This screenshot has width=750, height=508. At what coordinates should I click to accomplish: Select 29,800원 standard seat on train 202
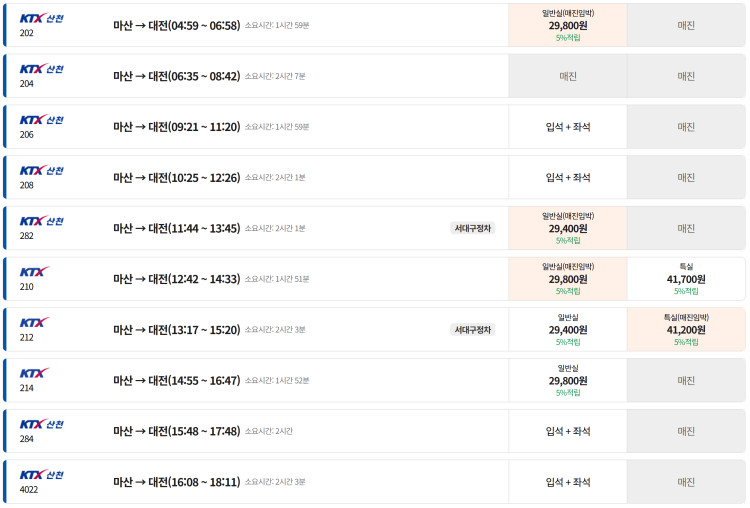568,25
